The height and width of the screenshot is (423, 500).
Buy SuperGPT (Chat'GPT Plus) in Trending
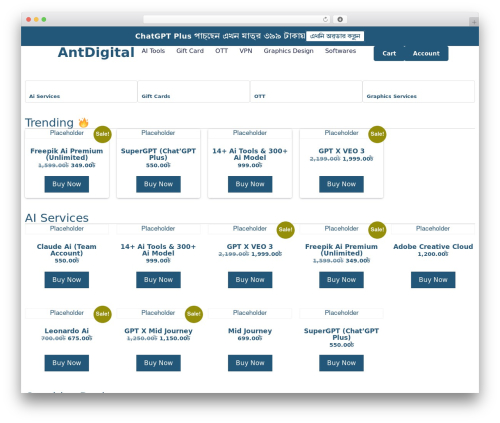click(x=158, y=184)
